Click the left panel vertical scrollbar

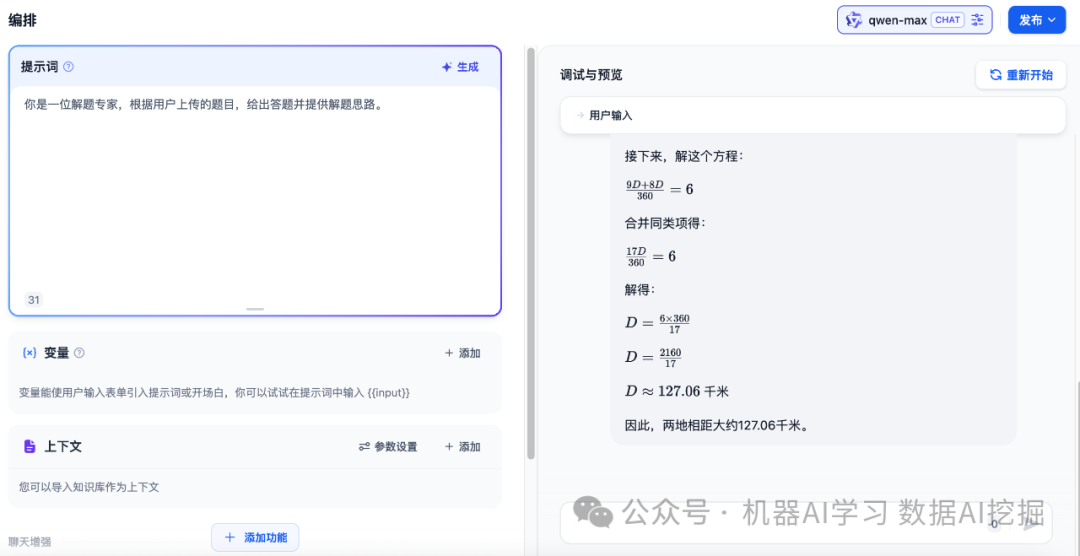tap(531, 250)
